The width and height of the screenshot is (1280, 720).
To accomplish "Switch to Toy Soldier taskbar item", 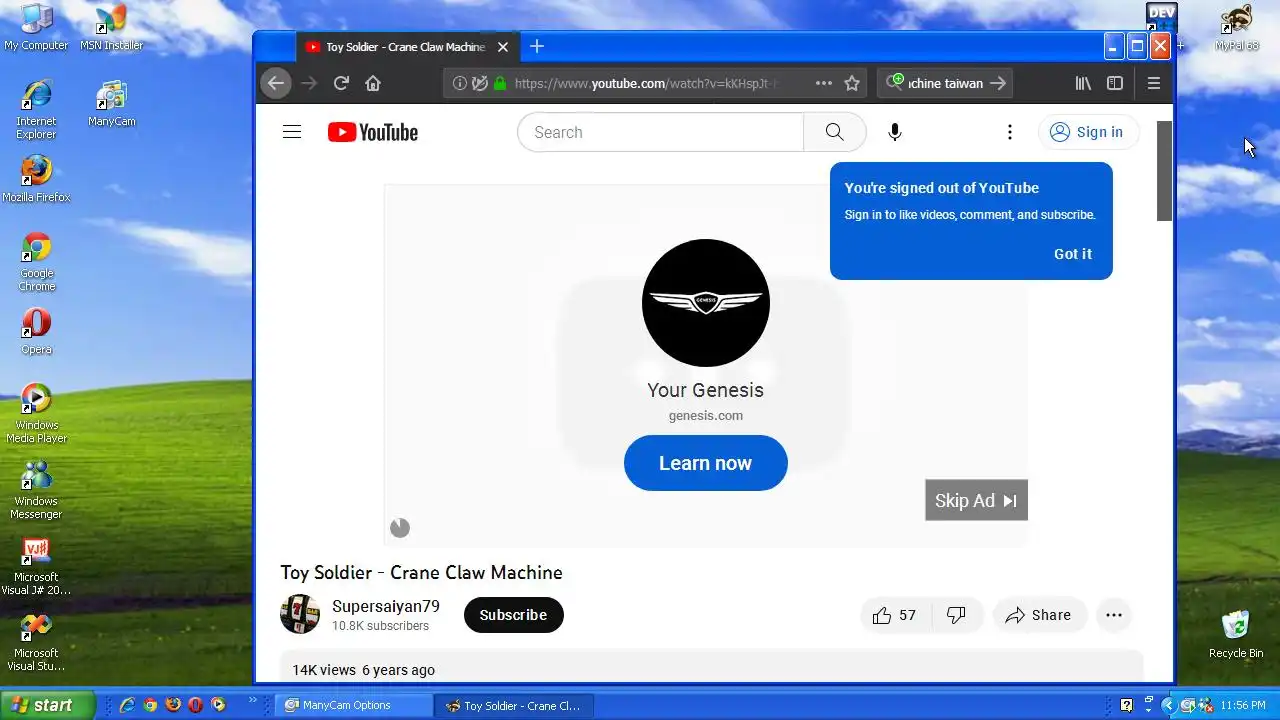I will point(513,705).
